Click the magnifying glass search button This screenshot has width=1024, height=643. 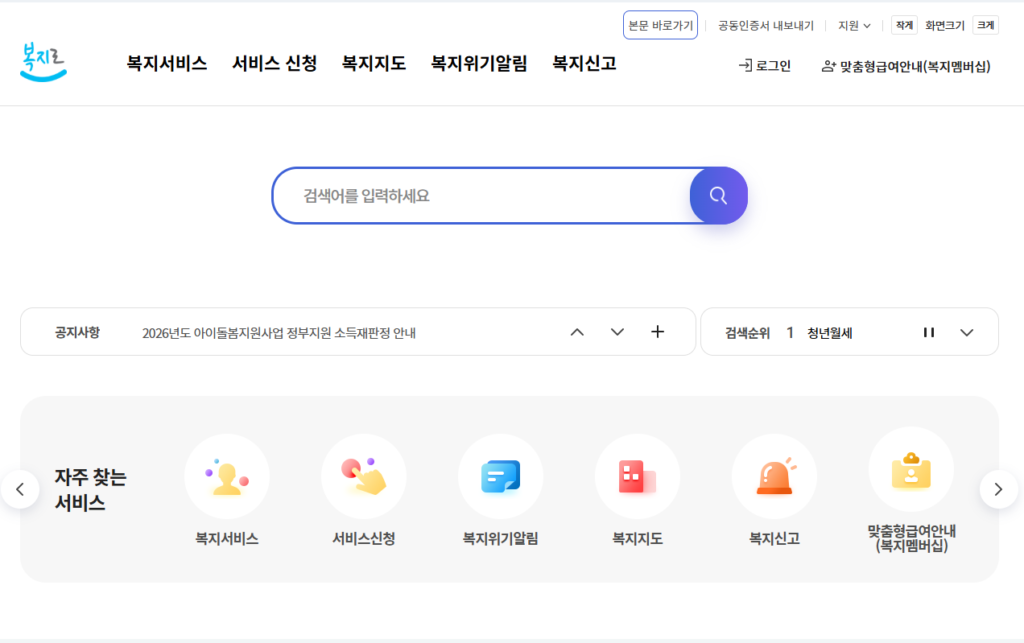(x=718, y=196)
